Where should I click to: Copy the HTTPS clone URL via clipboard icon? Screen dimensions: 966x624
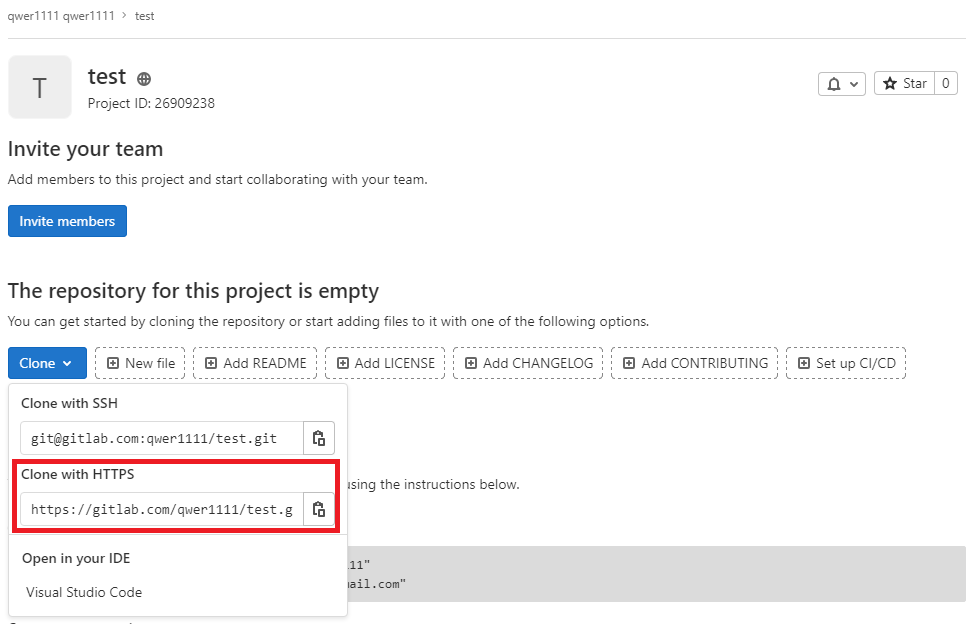319,509
